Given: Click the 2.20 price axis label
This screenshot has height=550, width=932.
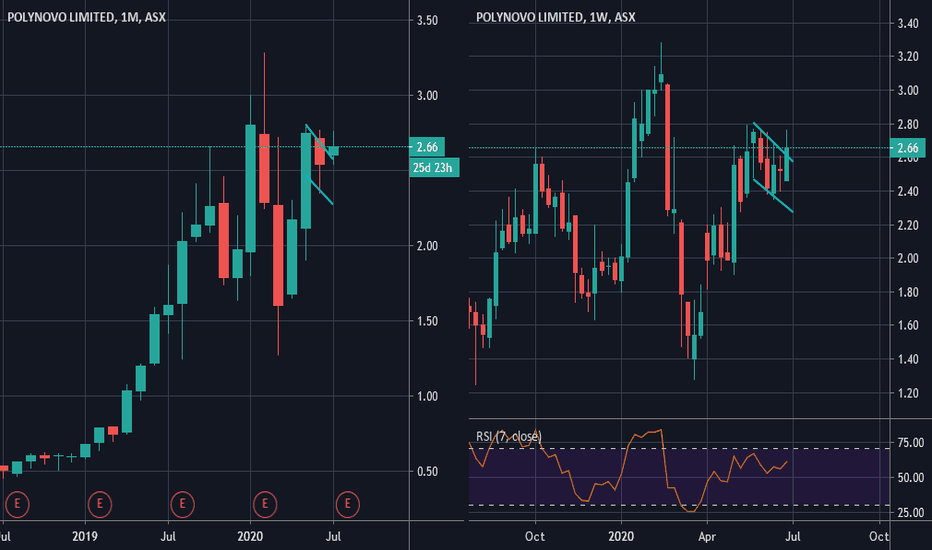Looking at the screenshot, I should pyautogui.click(x=908, y=225).
